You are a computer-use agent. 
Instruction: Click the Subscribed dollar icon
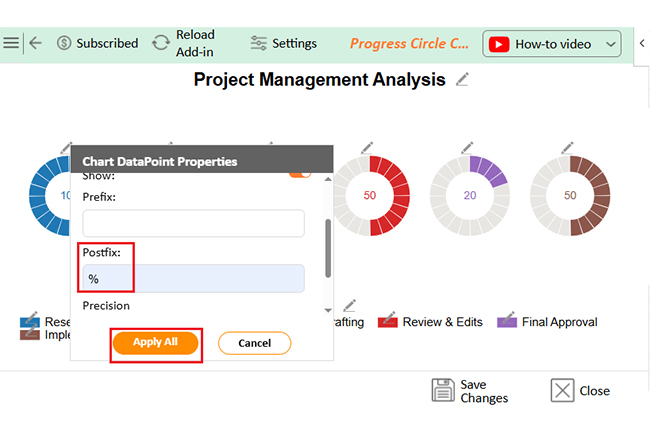[x=65, y=43]
